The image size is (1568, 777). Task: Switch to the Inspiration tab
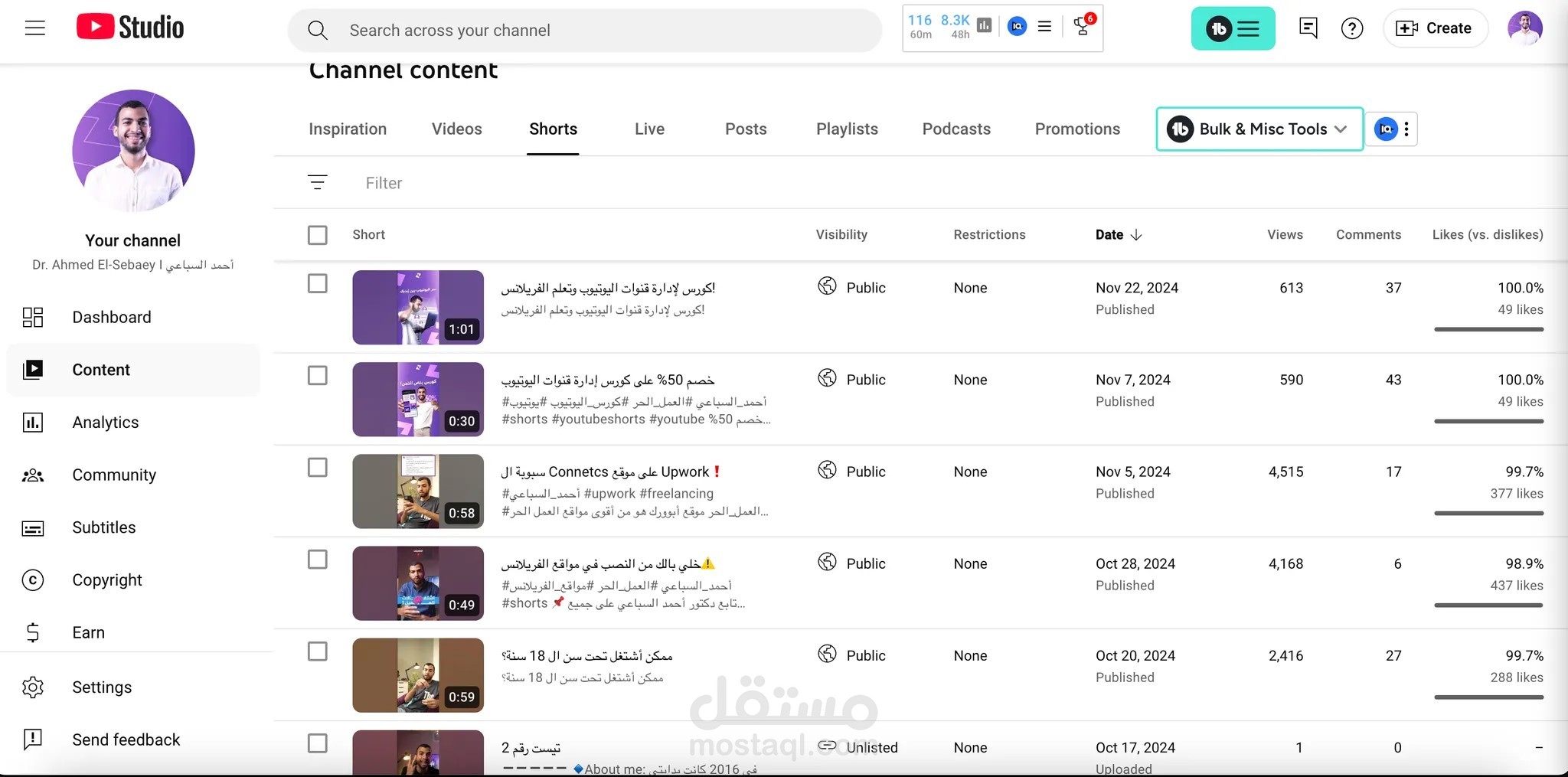[x=348, y=129]
